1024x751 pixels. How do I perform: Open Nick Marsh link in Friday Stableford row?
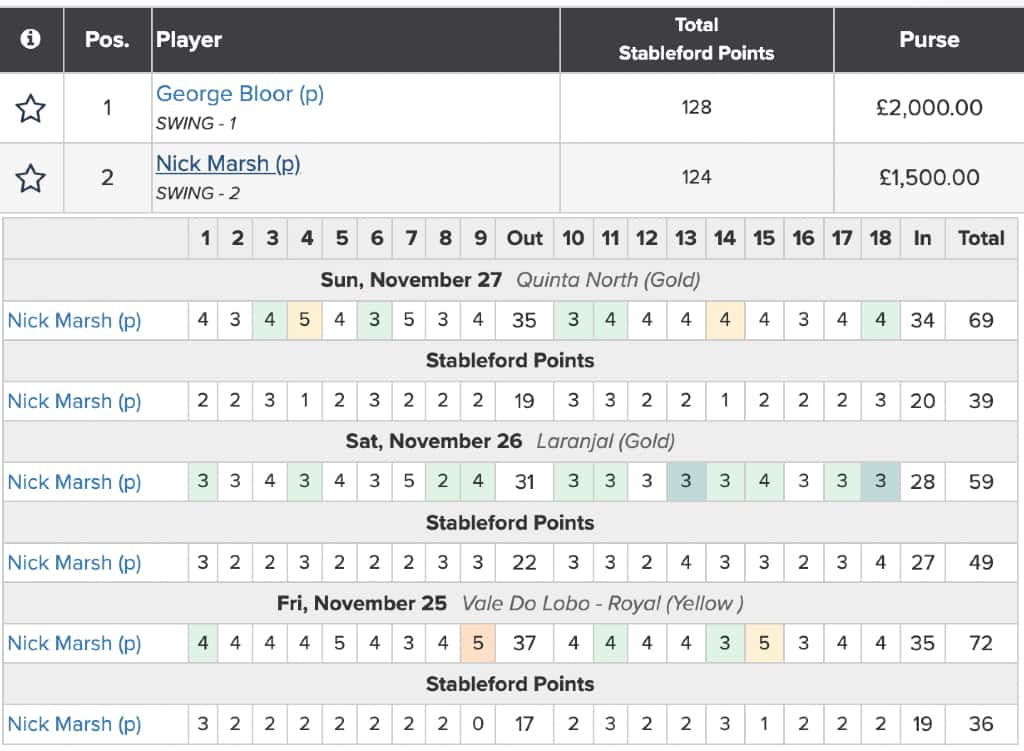[x=74, y=724]
